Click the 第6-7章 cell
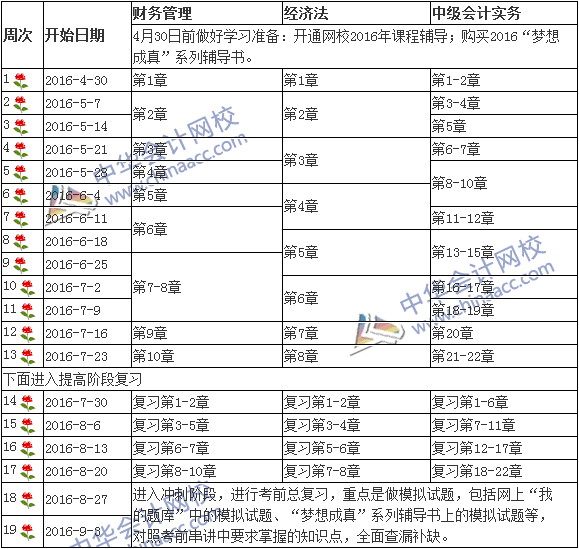Image resolution: width=579 pixels, height=549 pixels. (504, 149)
